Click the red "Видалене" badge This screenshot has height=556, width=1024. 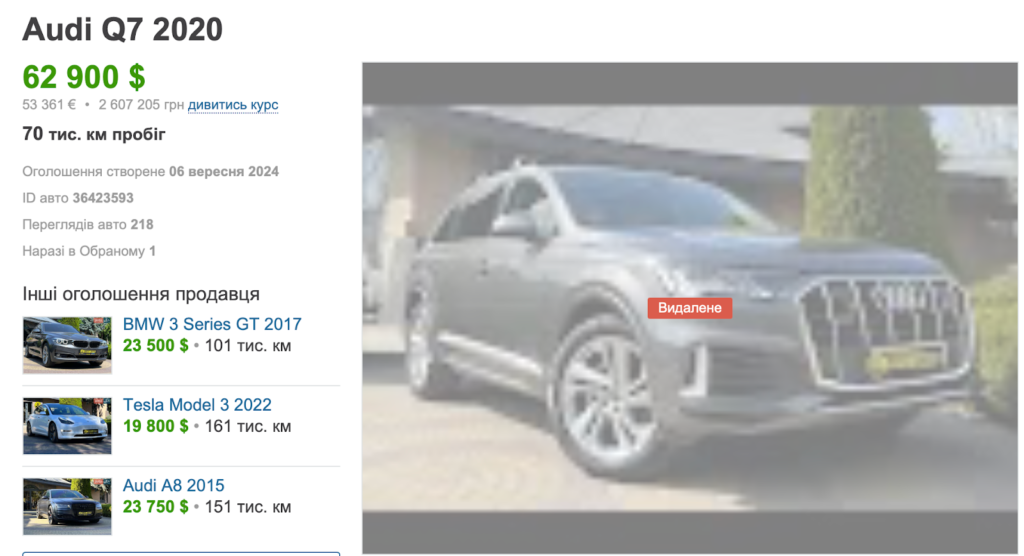(x=689, y=308)
